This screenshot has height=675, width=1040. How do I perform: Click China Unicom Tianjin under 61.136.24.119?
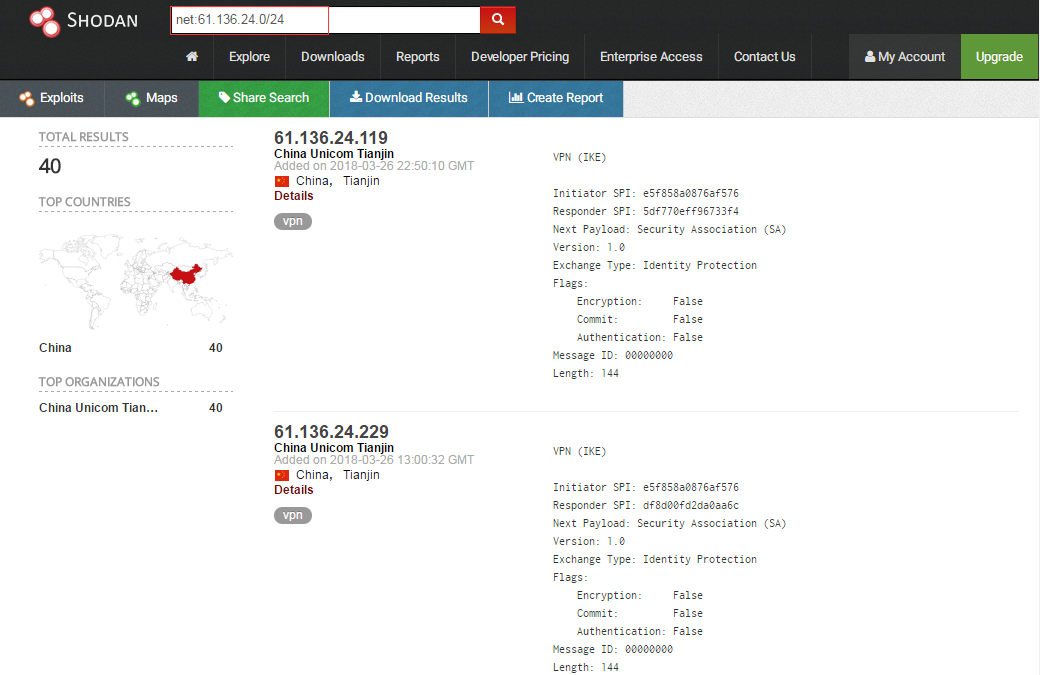[334, 154]
